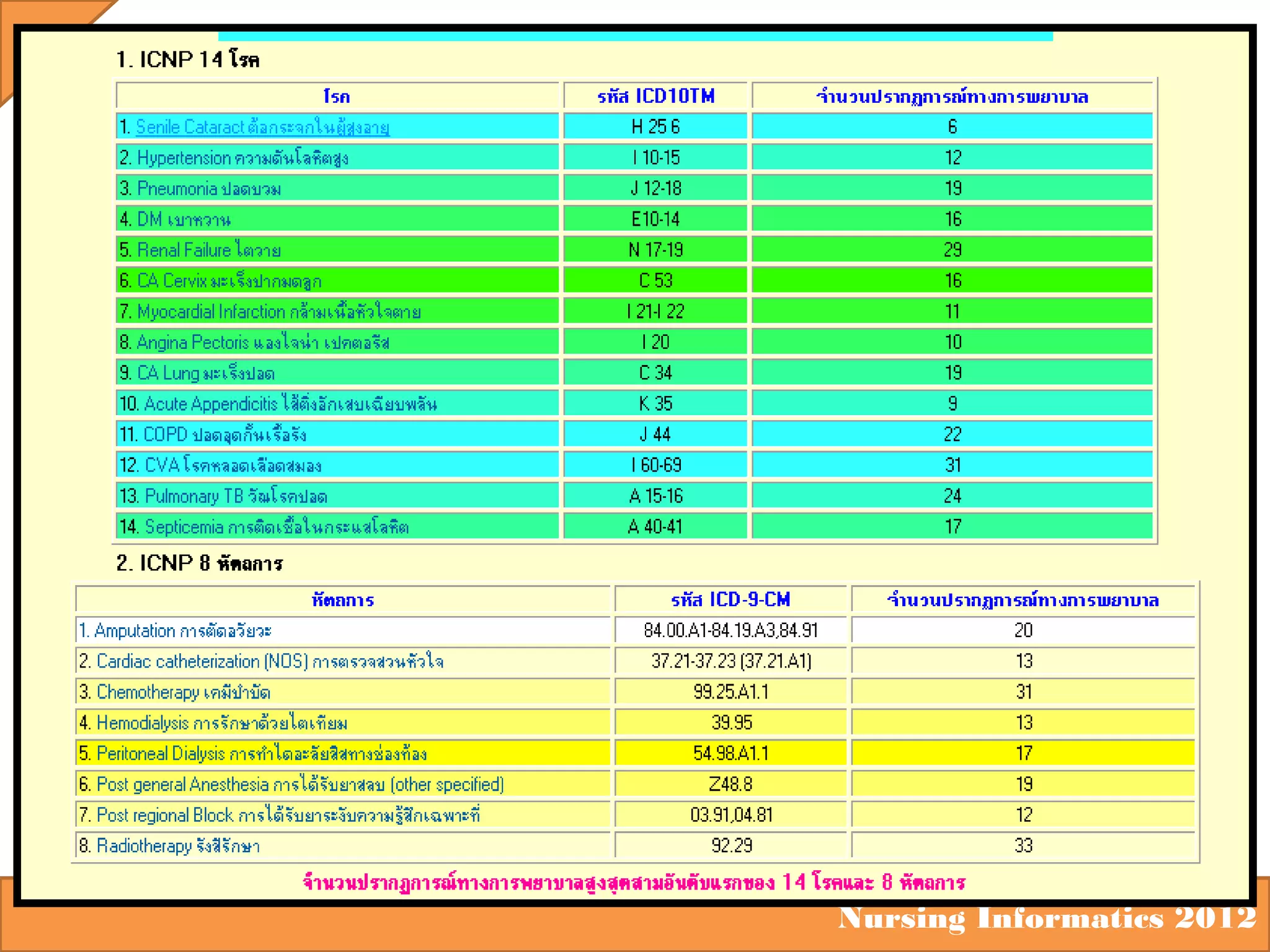Click the ICD-9-CM code column header
Viewport: 1270px width, 952px height.
point(730,600)
